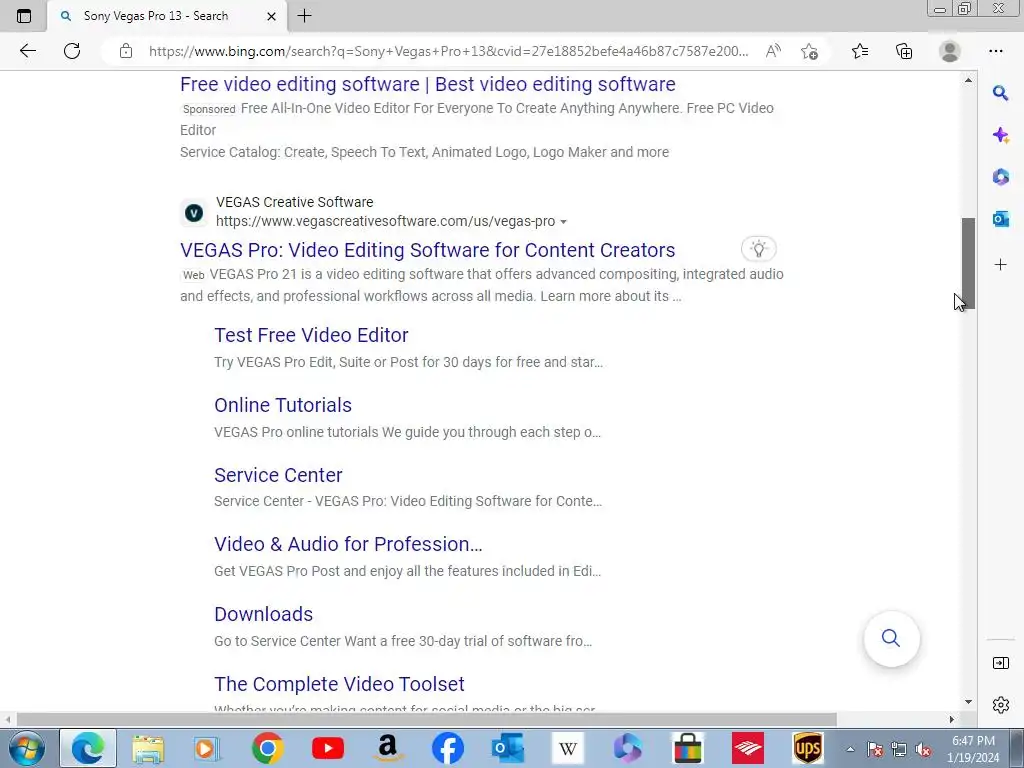Image resolution: width=1024 pixels, height=768 pixels.
Task: Open Copilot sparkle icon in sidebar
Action: [1000, 135]
